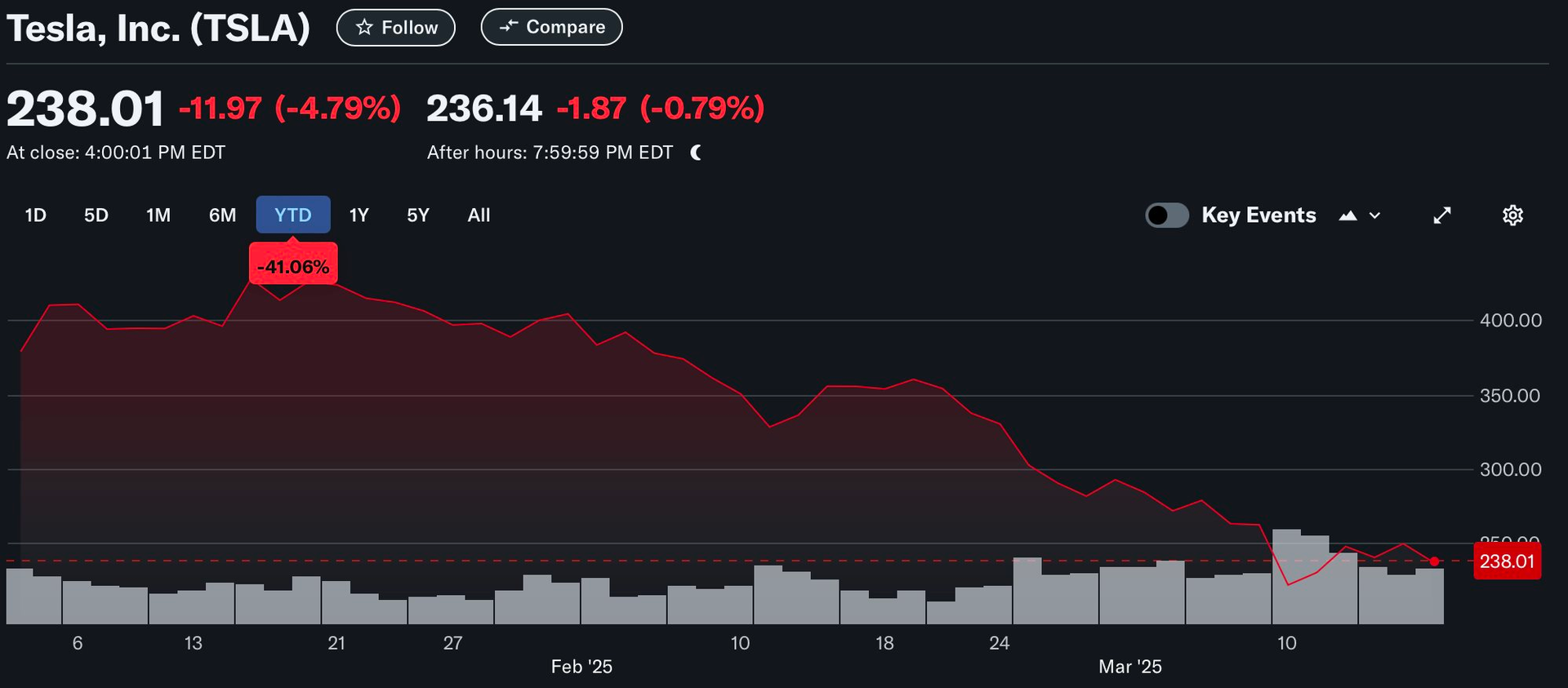The height and width of the screenshot is (688, 1568).
Task: Click the 24 date label on x-axis
Action: point(1000,643)
